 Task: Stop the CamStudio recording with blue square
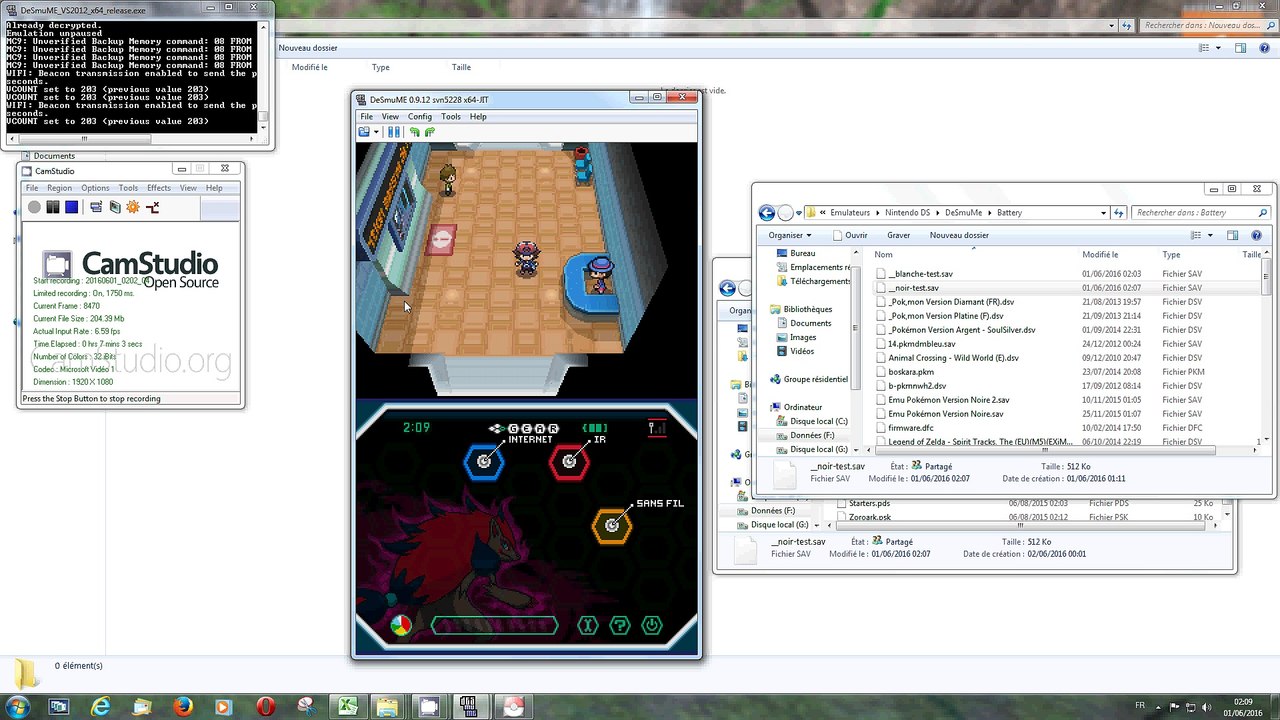pyautogui.click(x=71, y=207)
